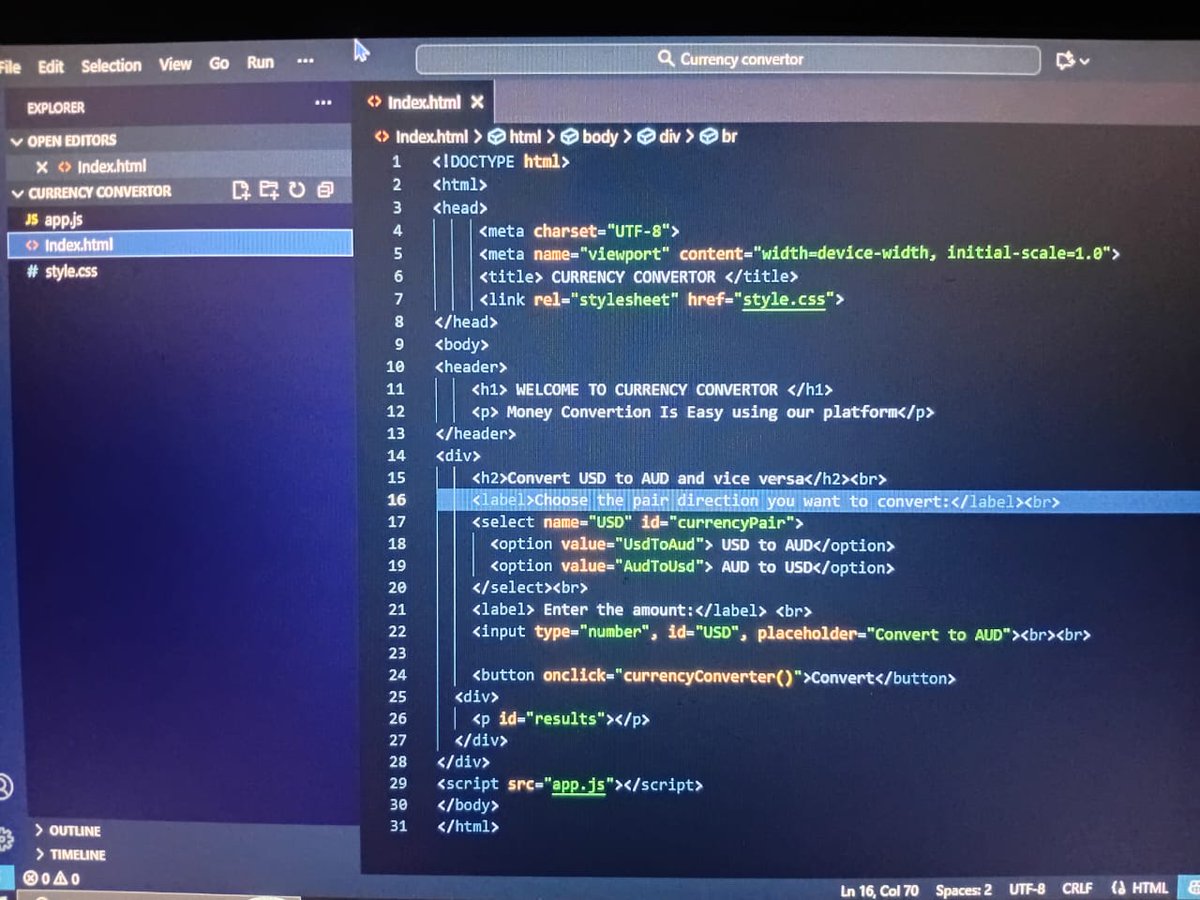
Task: Click the html breadcrumb segment
Action: (525, 136)
